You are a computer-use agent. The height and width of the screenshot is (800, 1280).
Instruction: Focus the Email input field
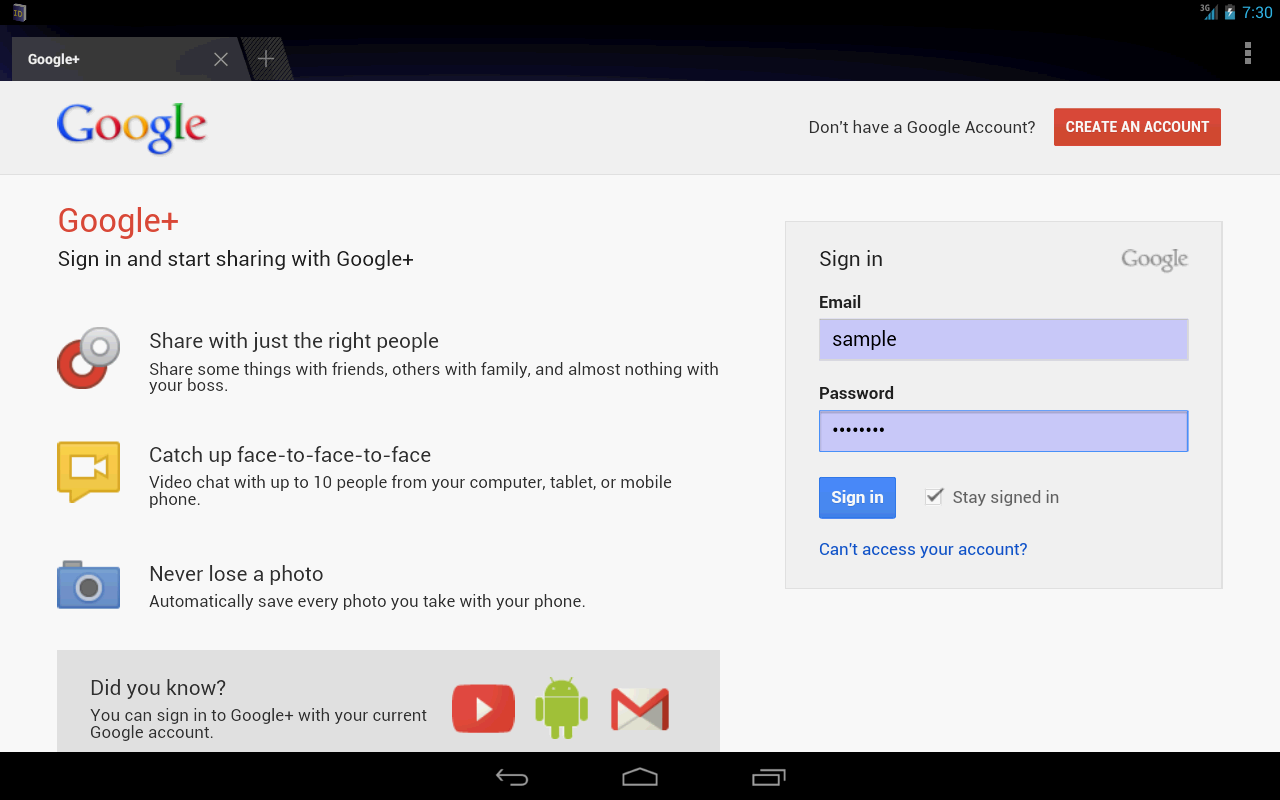pos(1003,339)
